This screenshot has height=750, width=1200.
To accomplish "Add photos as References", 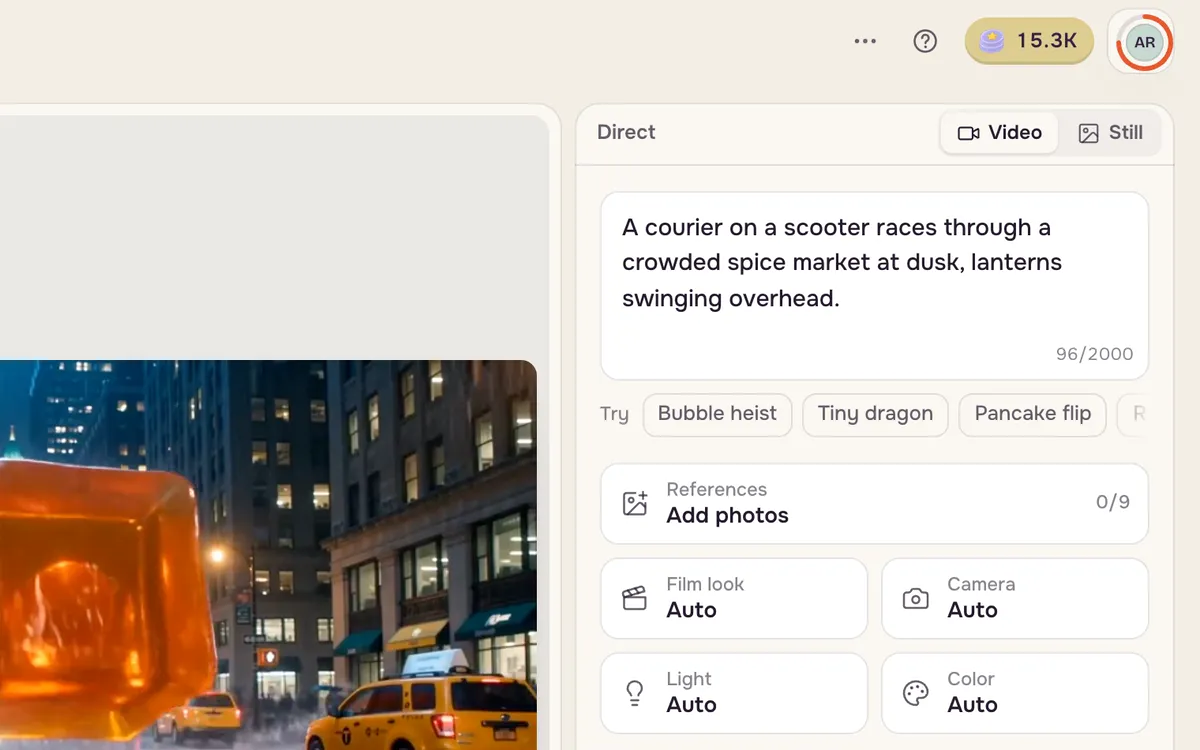I will (x=874, y=503).
